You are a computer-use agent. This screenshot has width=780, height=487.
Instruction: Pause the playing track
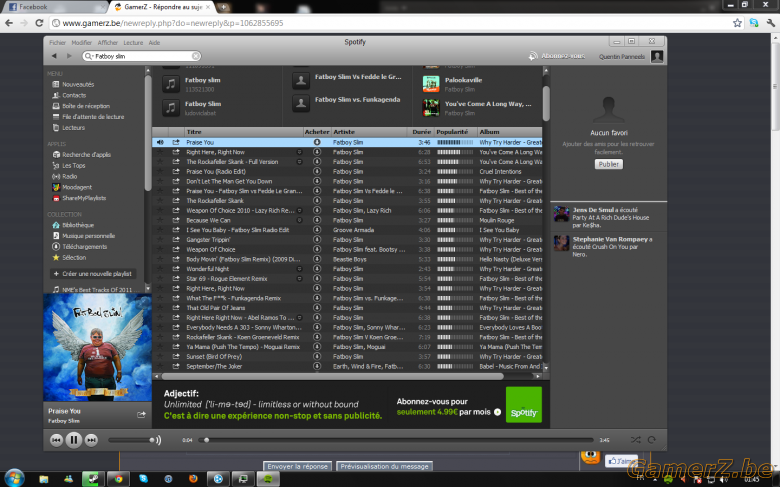(x=74, y=440)
